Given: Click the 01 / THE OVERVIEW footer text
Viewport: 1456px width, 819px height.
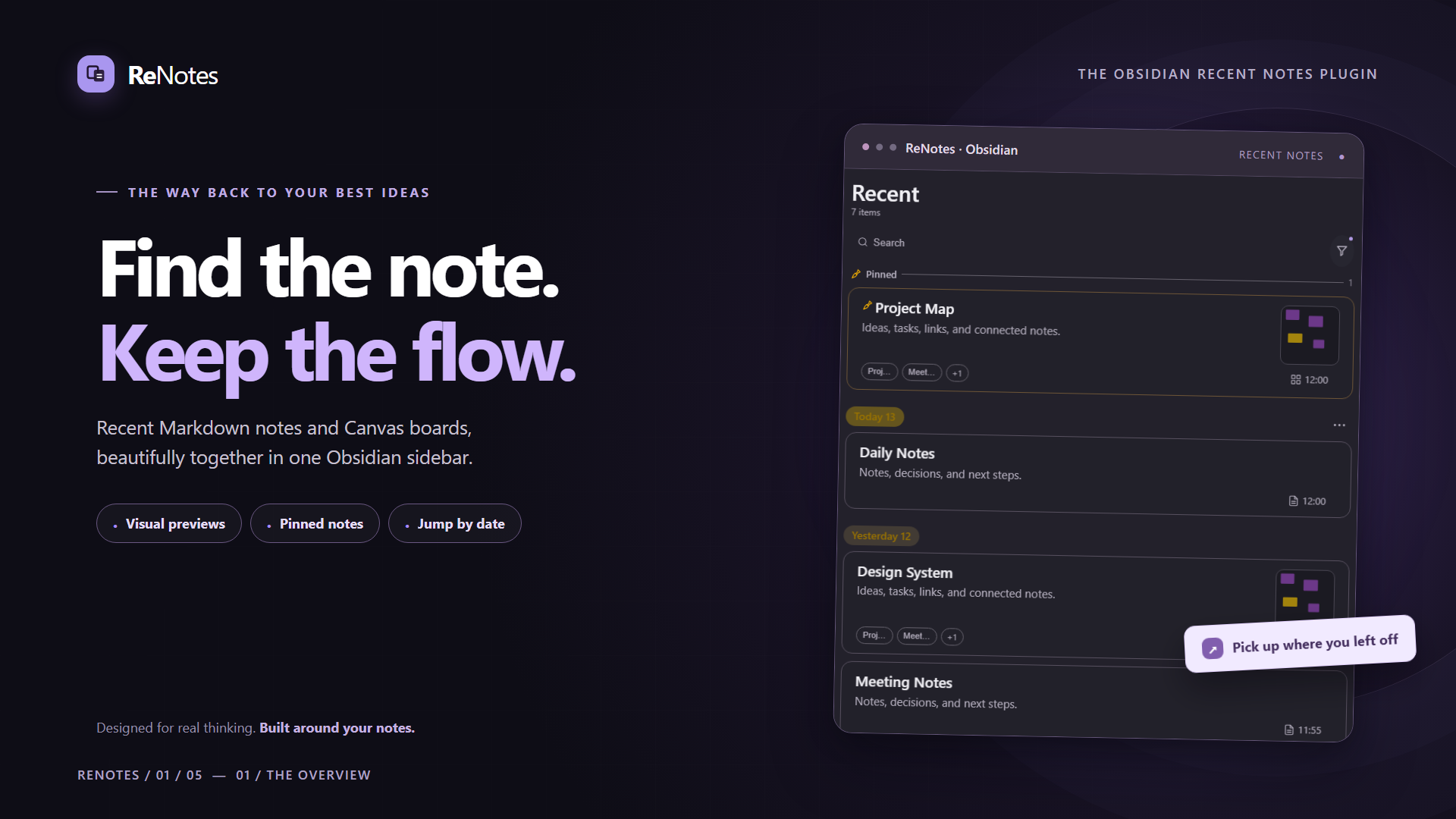Looking at the screenshot, I should pos(303,775).
